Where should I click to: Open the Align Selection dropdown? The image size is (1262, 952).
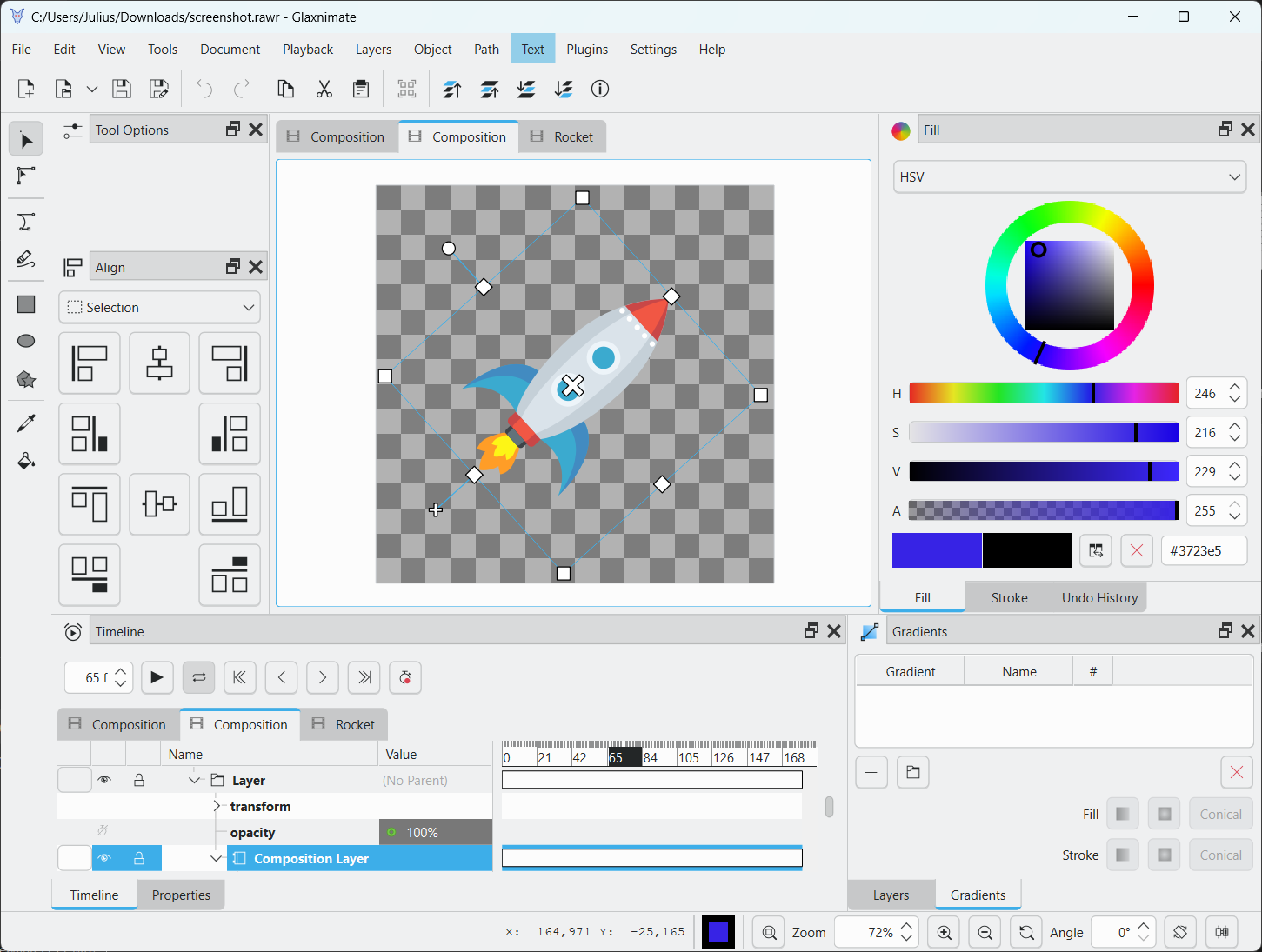(x=159, y=308)
